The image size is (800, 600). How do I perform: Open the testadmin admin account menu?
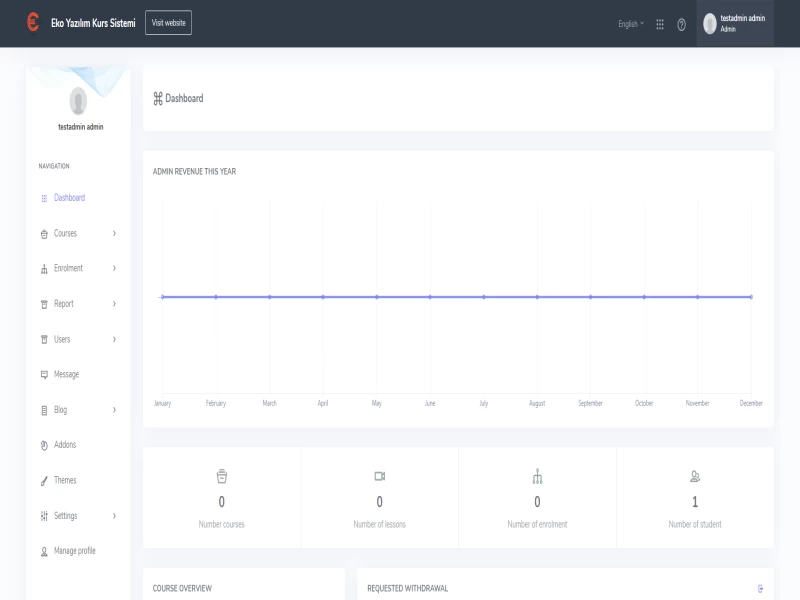coord(736,24)
